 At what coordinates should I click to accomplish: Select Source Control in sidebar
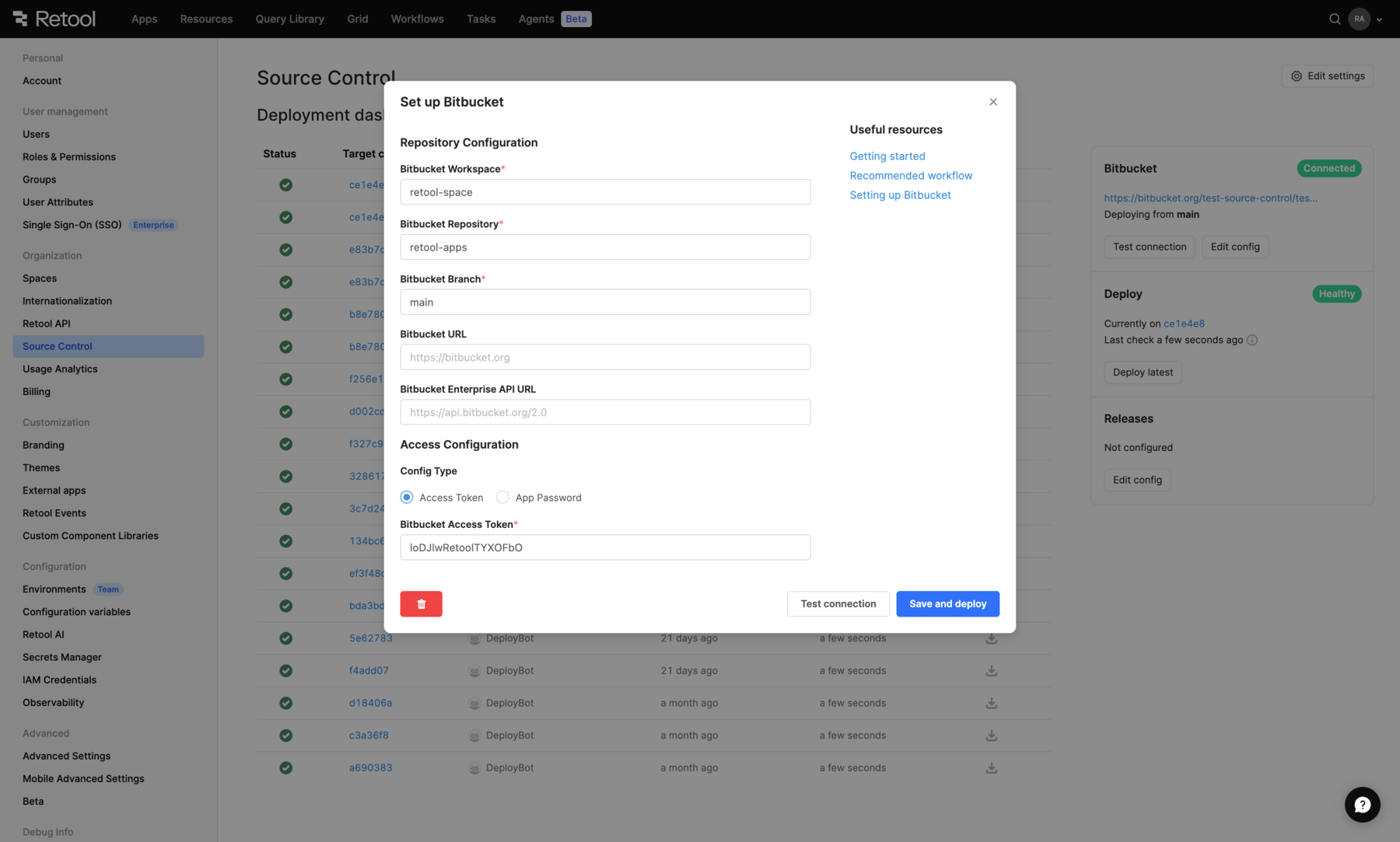click(x=108, y=346)
